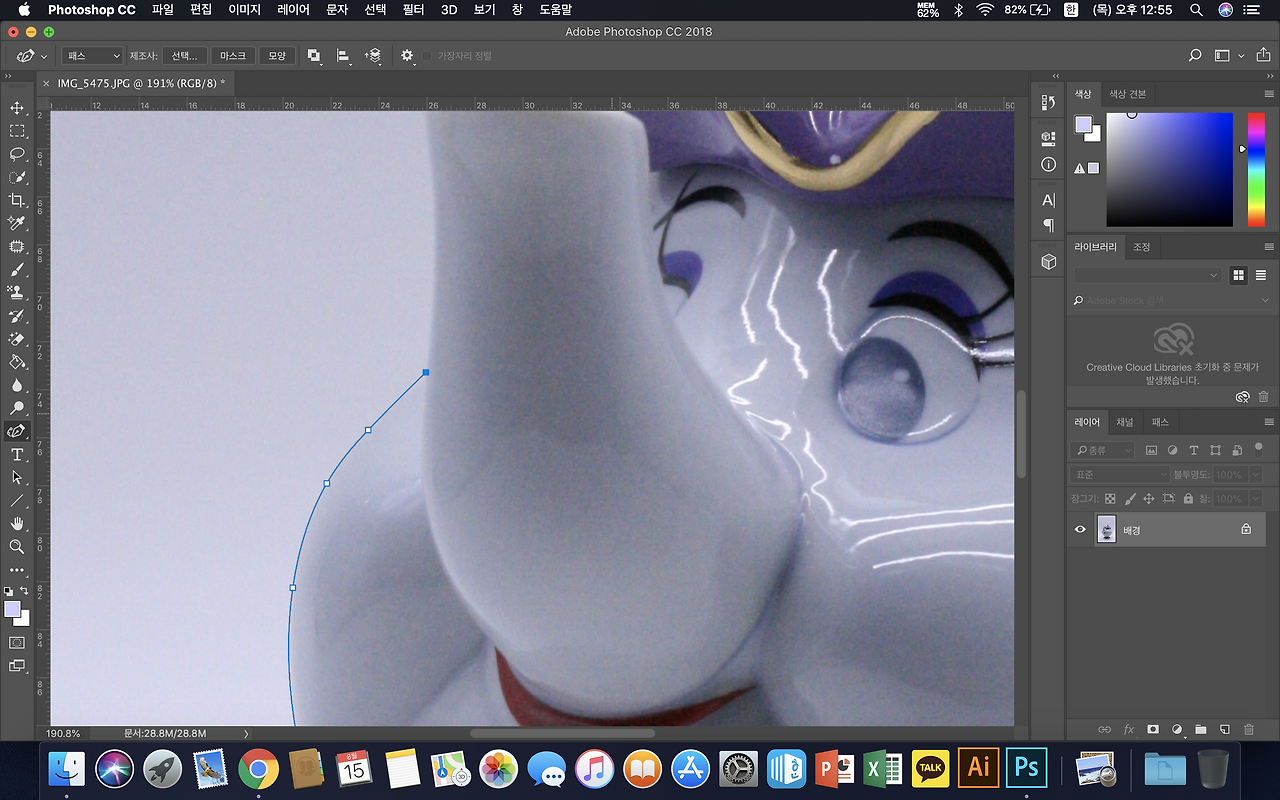Screen dimensions: 1280x800
Task: Open the Character panel icon
Action: point(1048,200)
